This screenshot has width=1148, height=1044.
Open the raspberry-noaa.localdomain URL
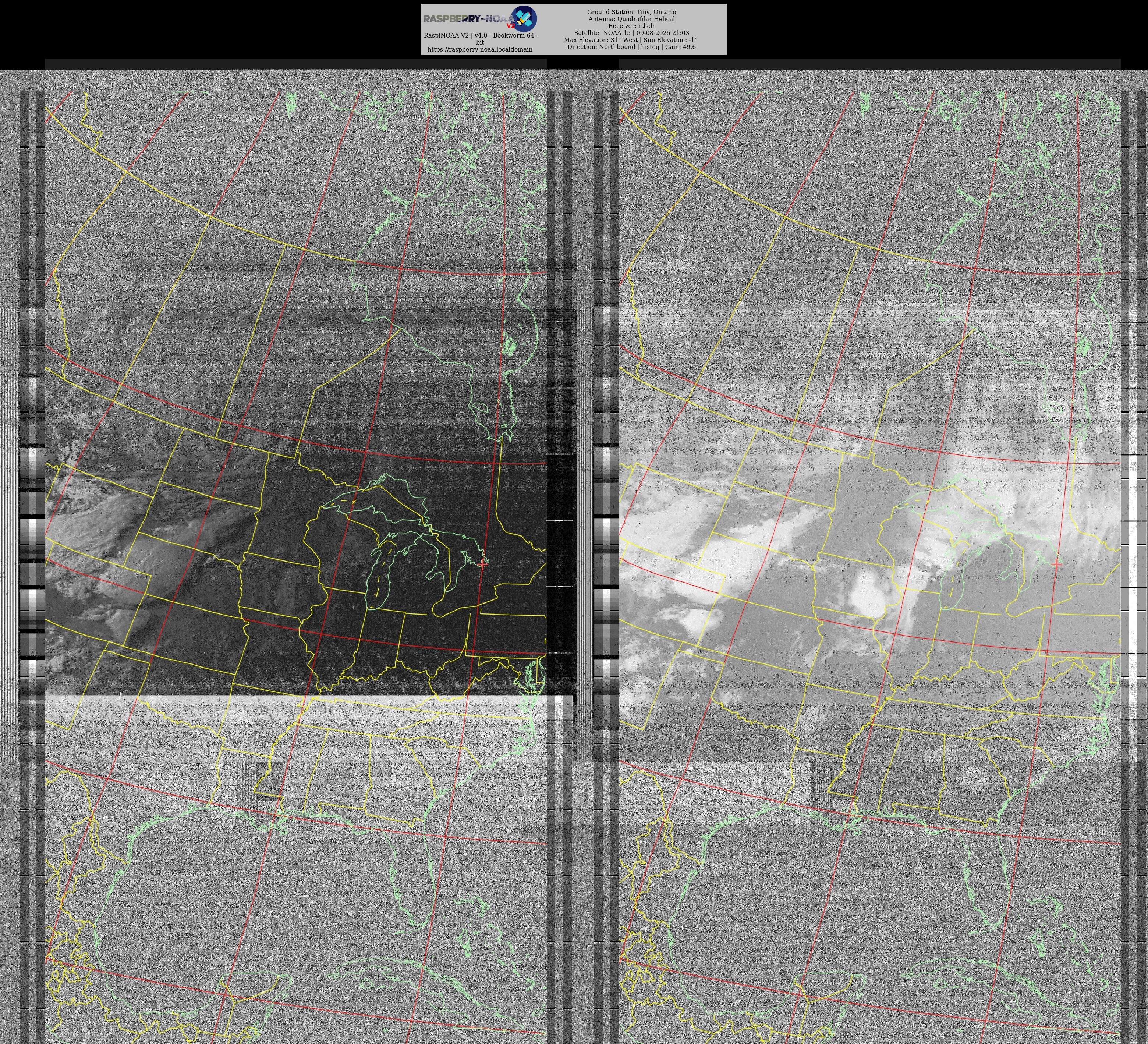479,50
